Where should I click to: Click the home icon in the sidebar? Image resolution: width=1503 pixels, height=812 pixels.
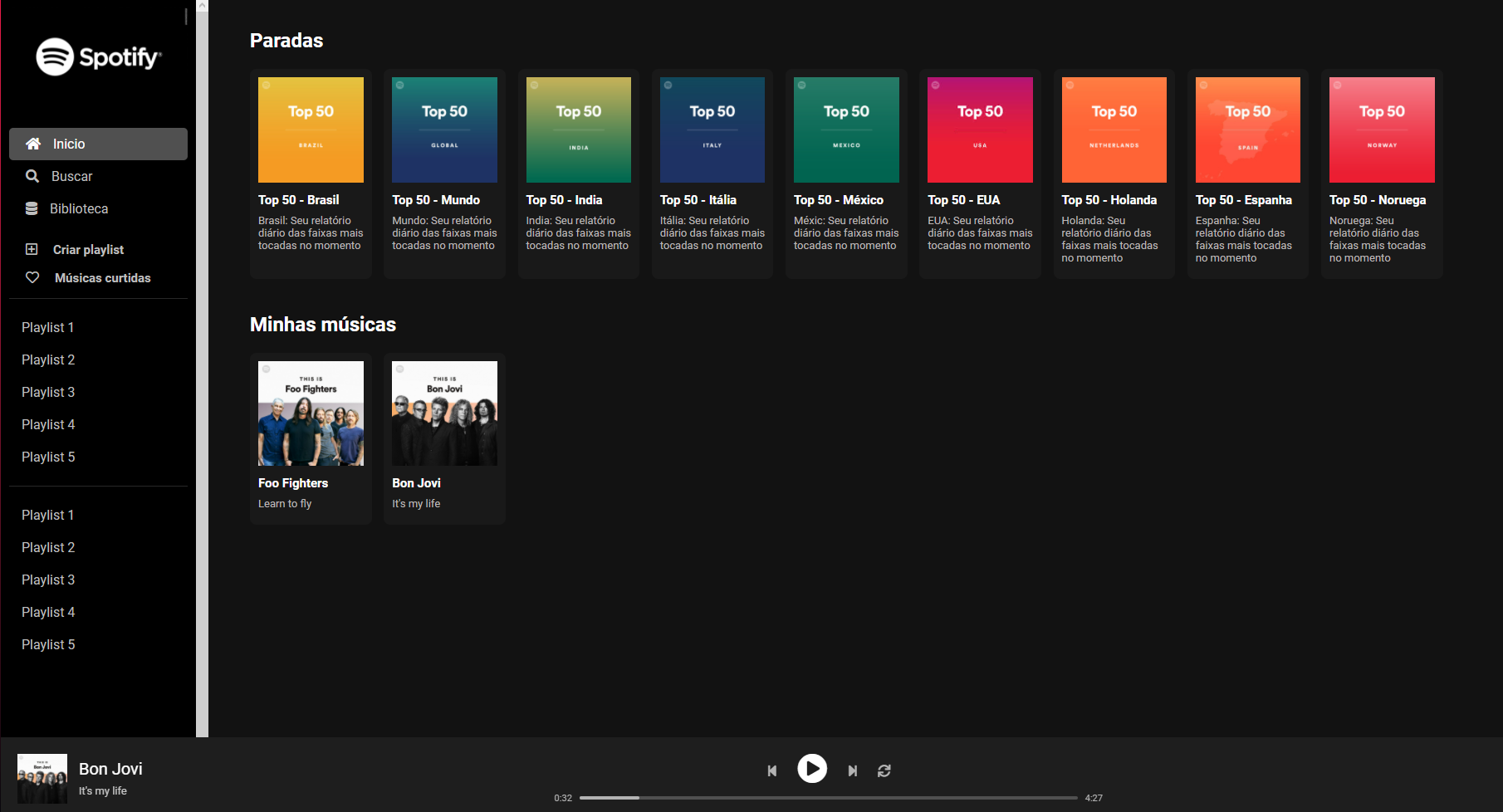(32, 144)
